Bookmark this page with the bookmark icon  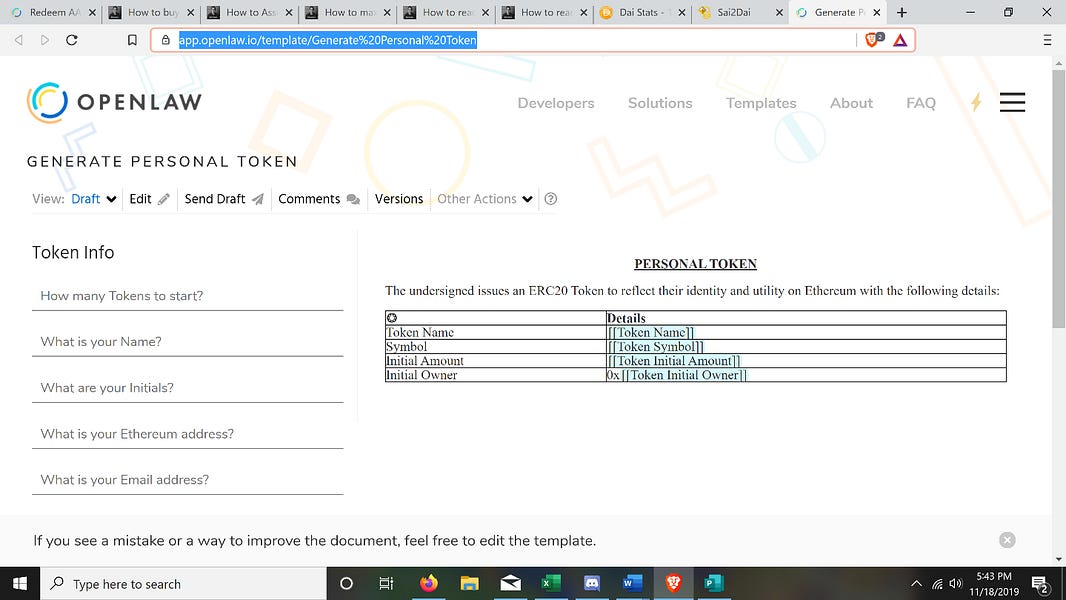click(132, 40)
